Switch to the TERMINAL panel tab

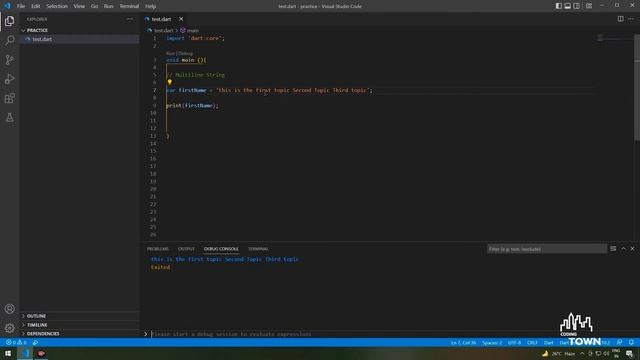point(258,249)
